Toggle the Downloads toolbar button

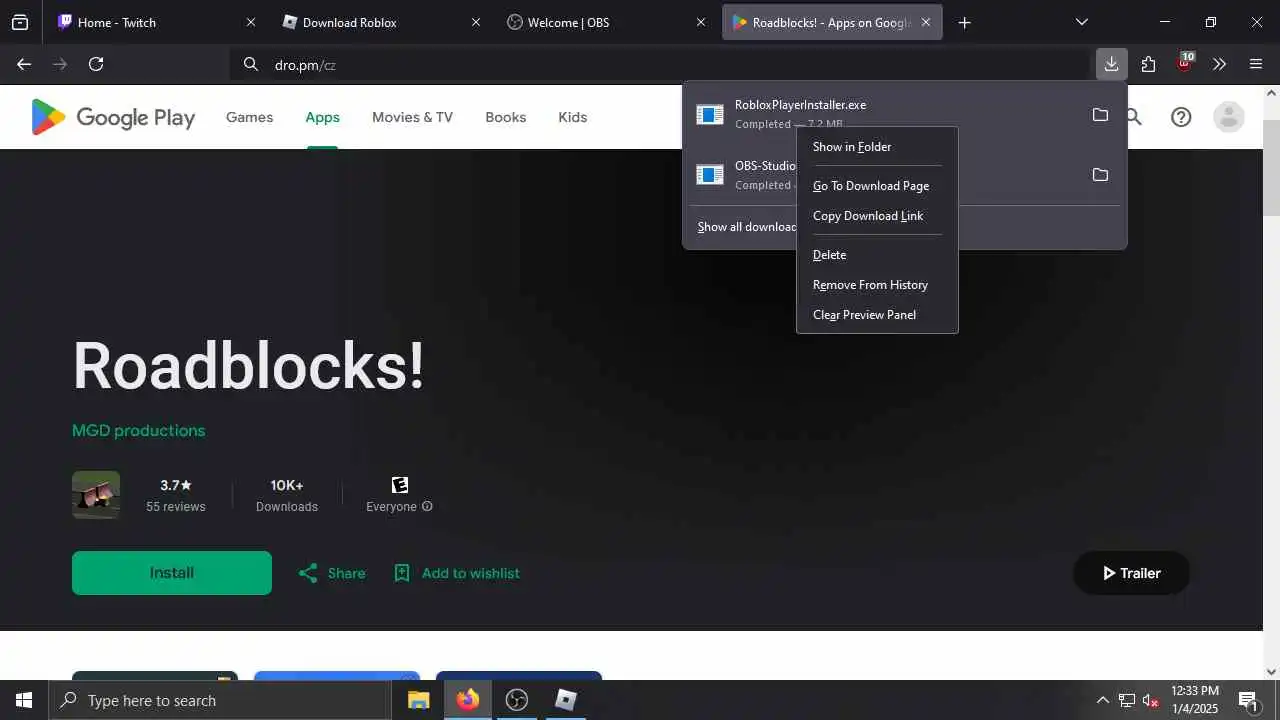coord(1111,64)
